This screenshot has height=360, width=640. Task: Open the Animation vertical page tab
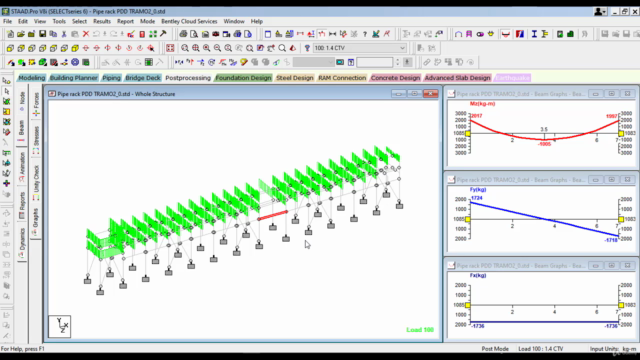coord(22,167)
